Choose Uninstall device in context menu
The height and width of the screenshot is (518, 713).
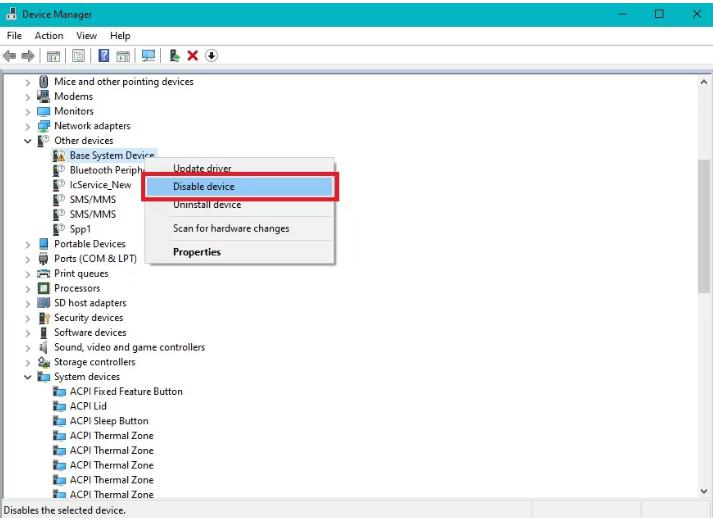[x=239, y=205]
